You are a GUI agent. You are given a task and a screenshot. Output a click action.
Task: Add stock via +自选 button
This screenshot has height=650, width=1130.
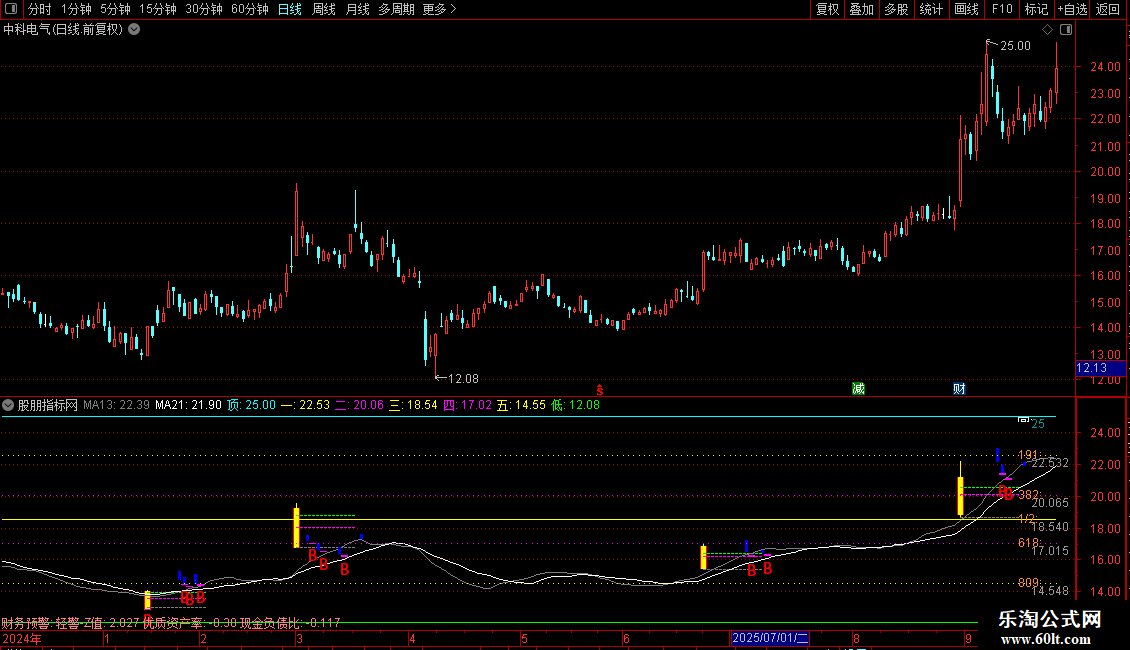(1071, 10)
